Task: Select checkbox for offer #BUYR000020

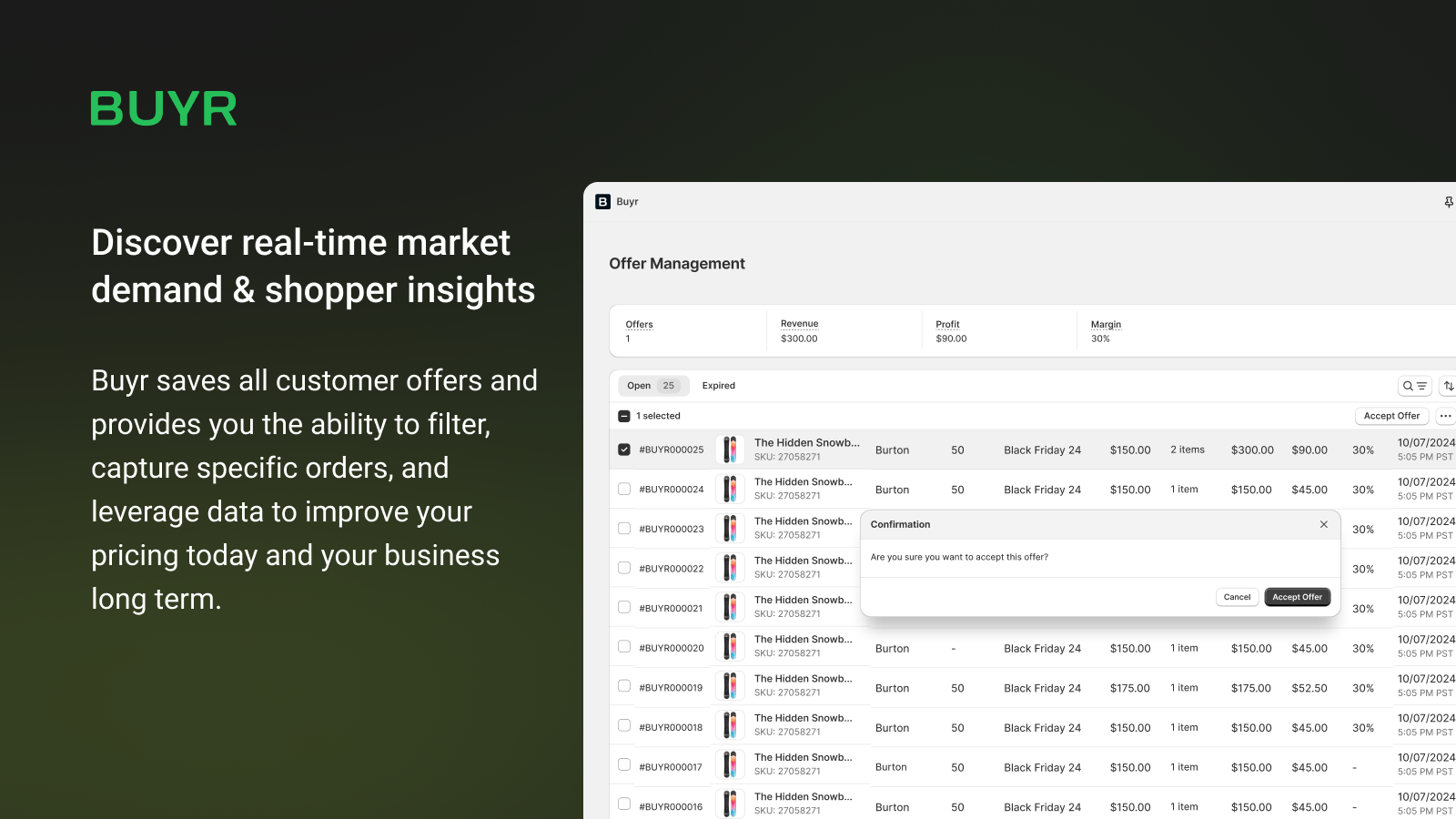Action: [x=624, y=646]
